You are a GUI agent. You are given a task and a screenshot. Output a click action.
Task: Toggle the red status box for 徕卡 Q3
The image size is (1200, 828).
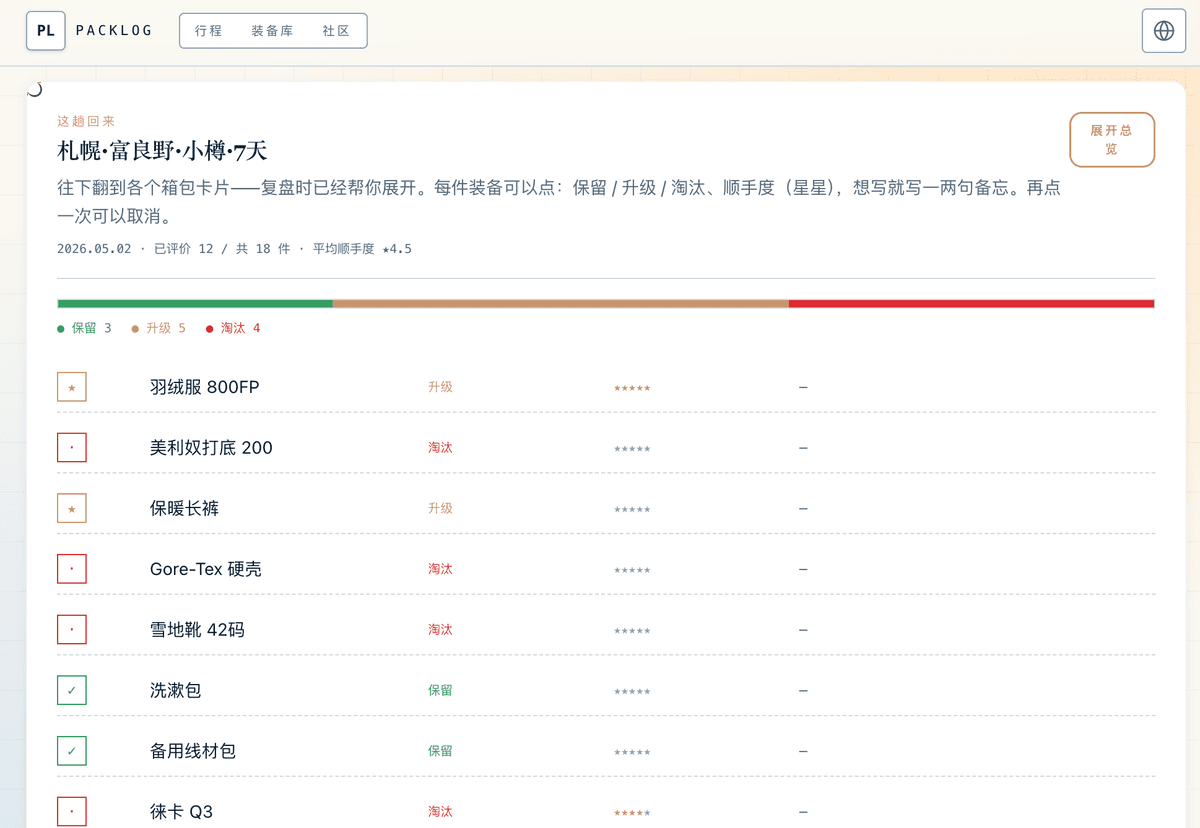point(72,811)
